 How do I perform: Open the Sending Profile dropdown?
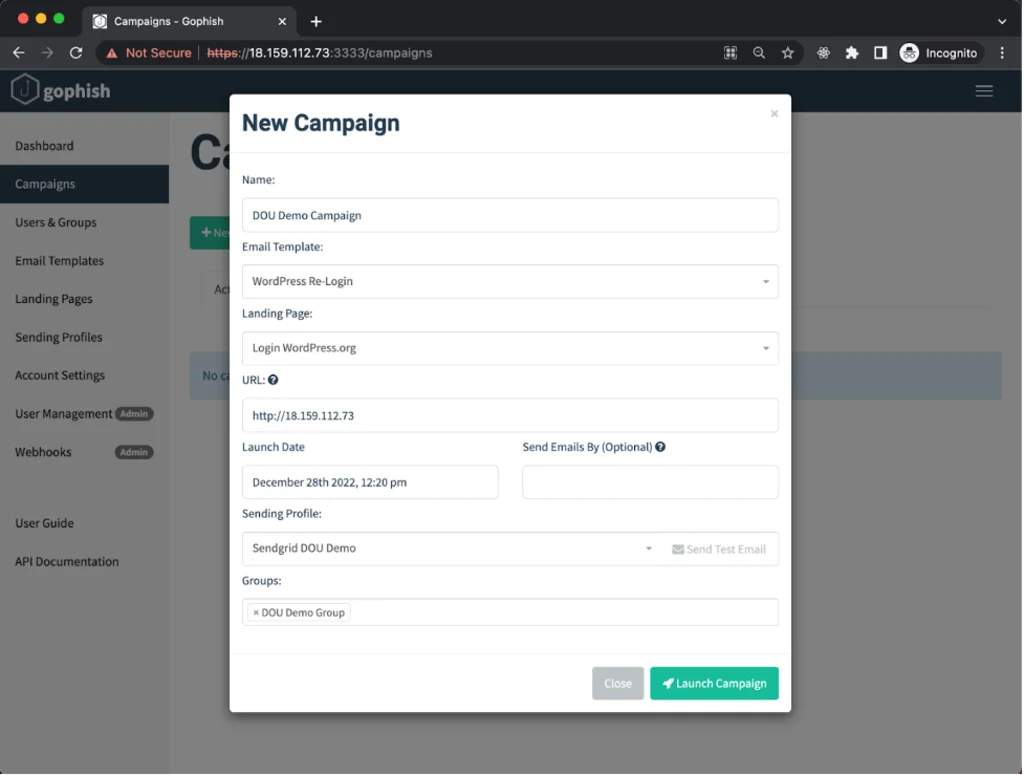point(452,548)
